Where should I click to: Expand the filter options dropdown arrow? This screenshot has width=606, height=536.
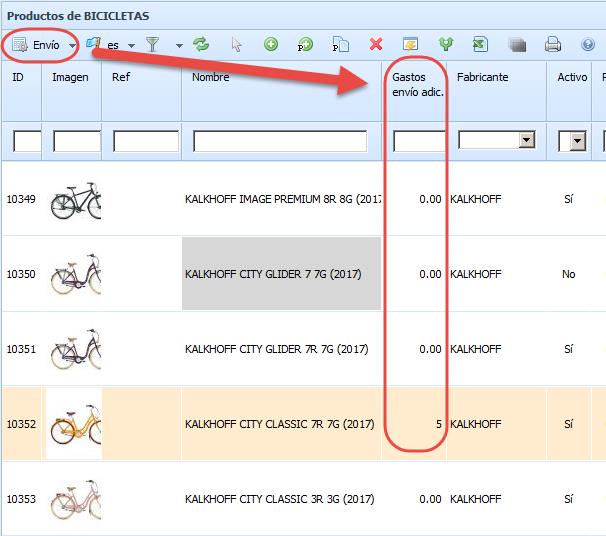tap(179, 46)
